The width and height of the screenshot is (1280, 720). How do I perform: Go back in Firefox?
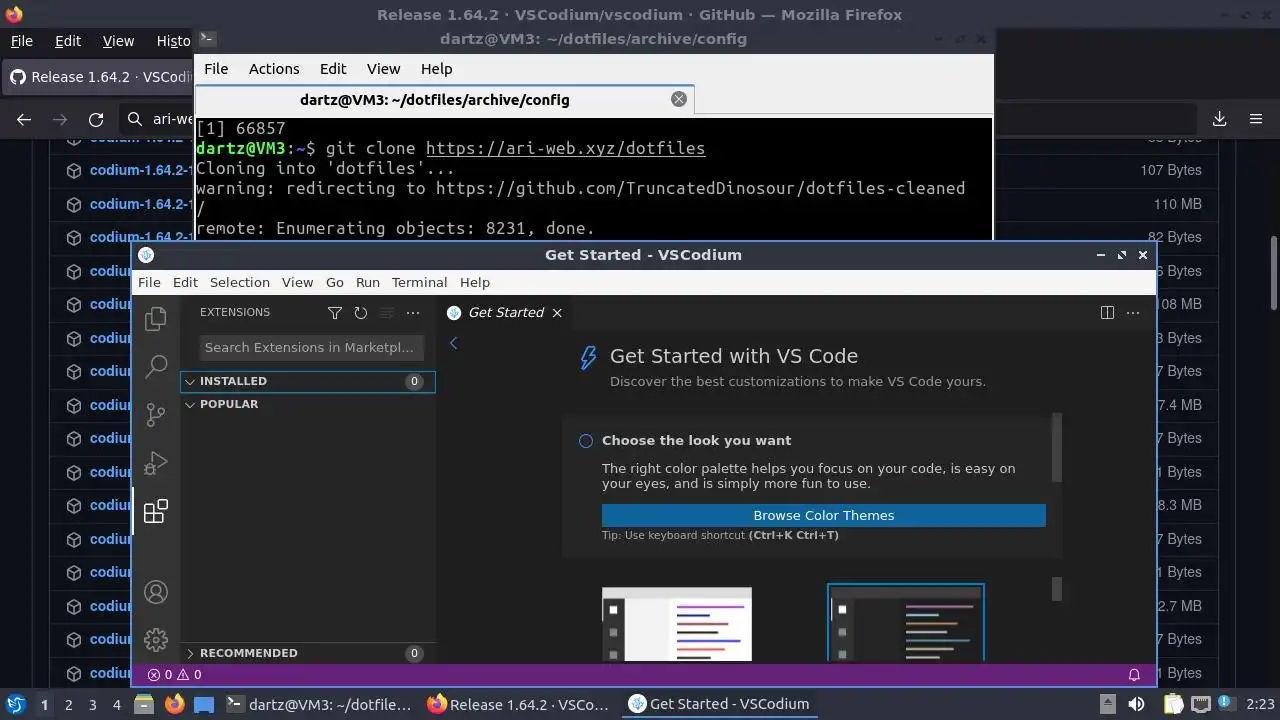tap(24, 119)
